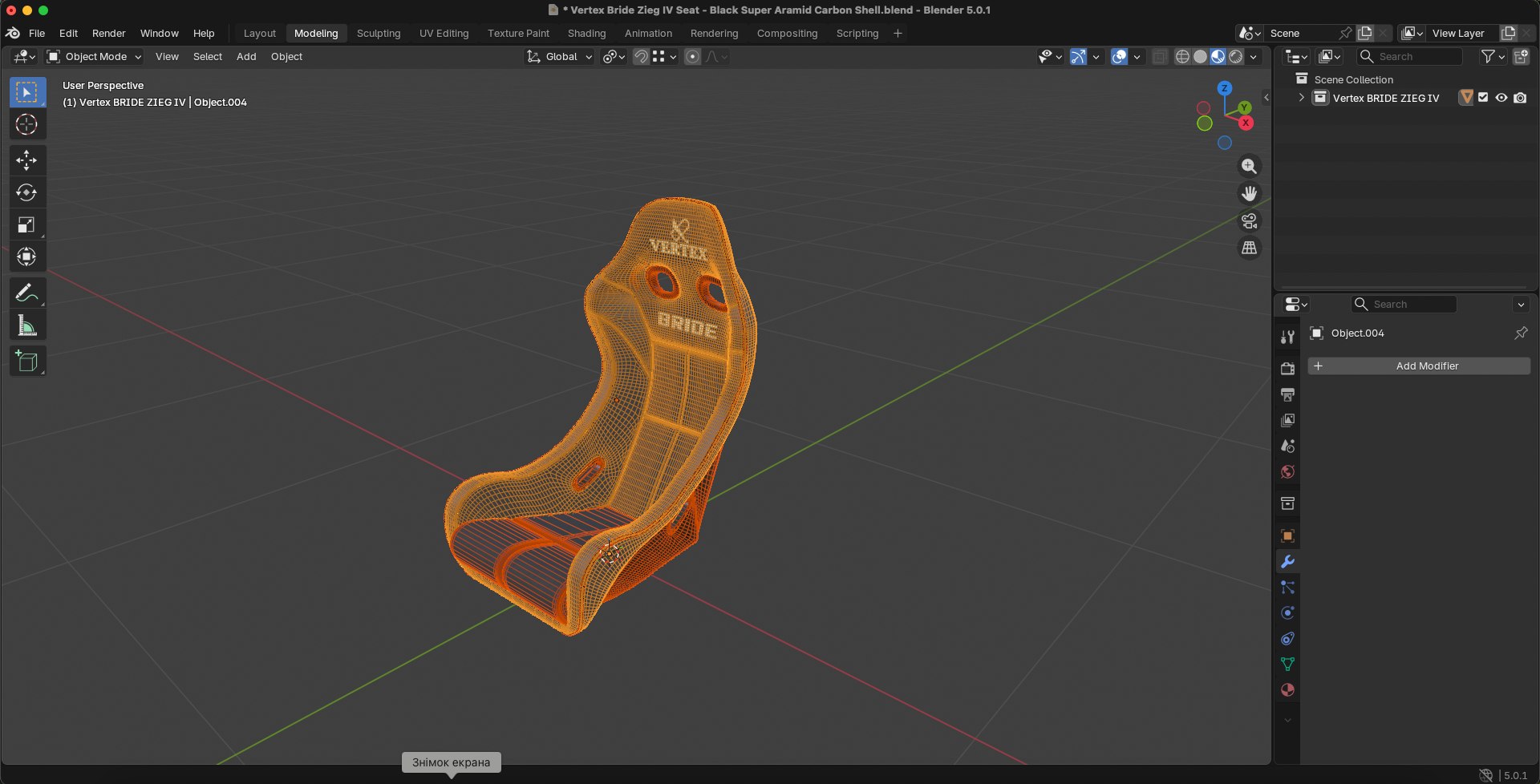Viewport: 1540px width, 784px height.
Task: Choose the Measure tool
Action: pyautogui.click(x=27, y=325)
